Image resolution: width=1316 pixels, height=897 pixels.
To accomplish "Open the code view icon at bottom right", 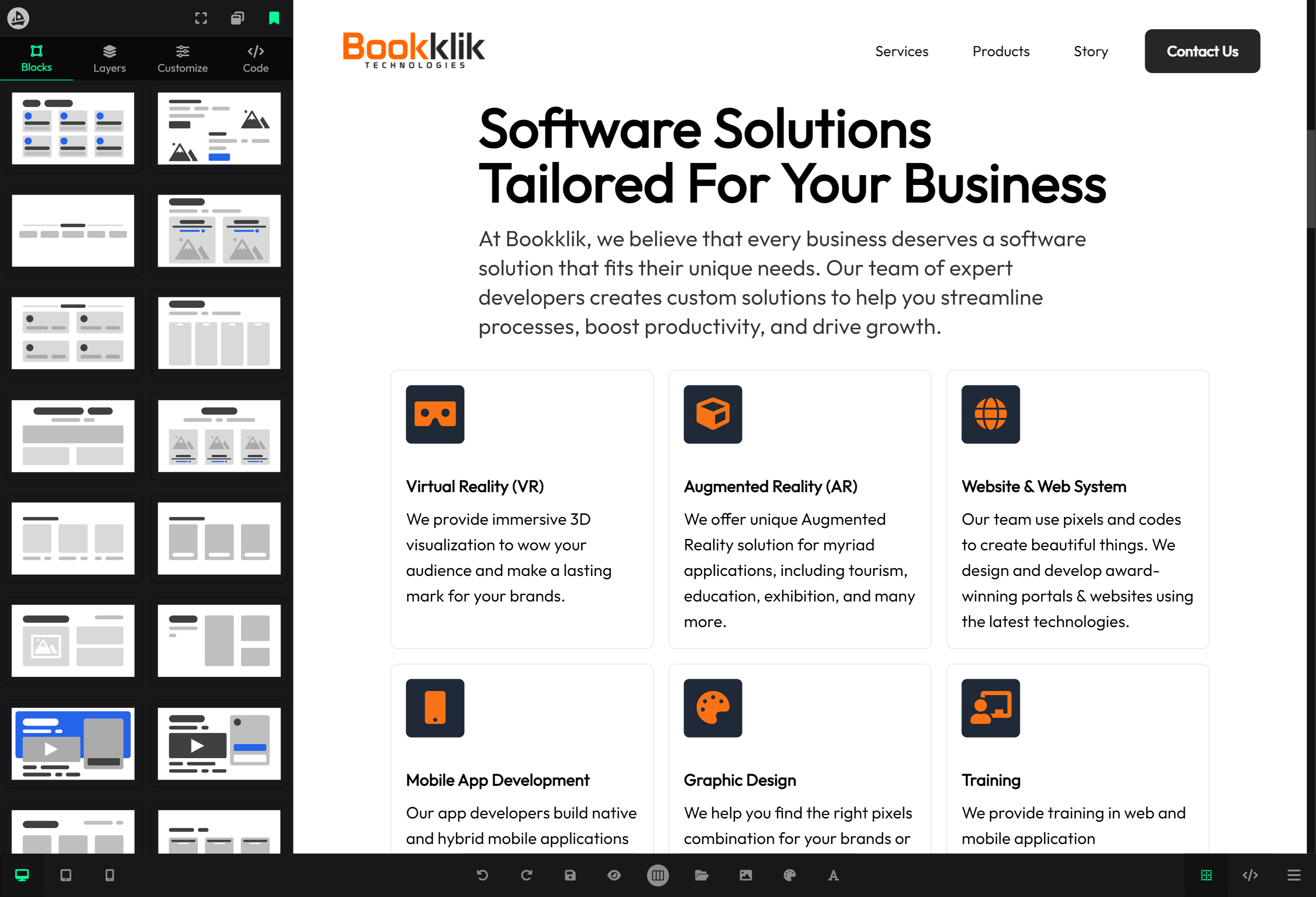I will click(x=1250, y=875).
